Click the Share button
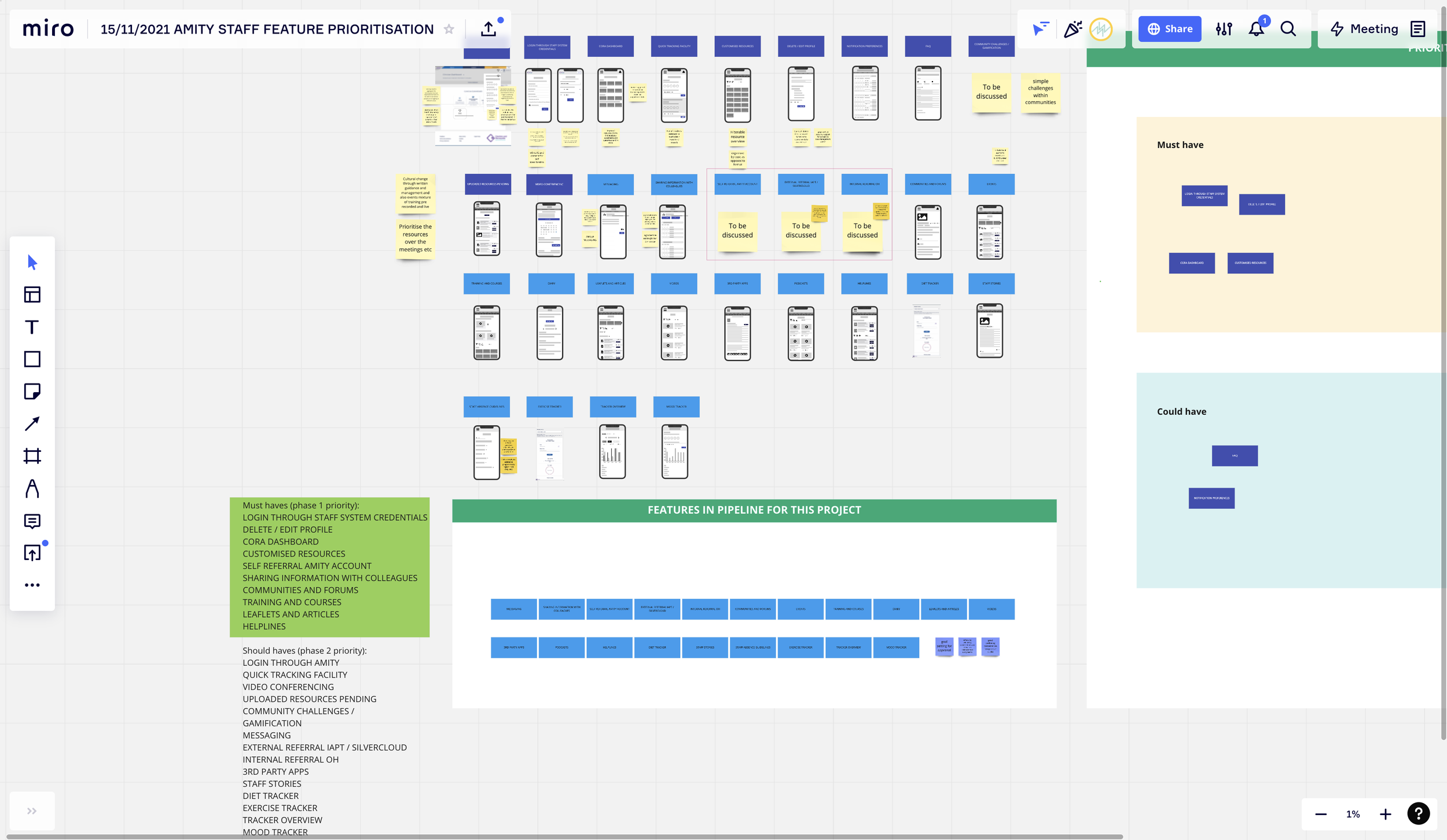Image resolution: width=1447 pixels, height=840 pixels. point(1170,28)
